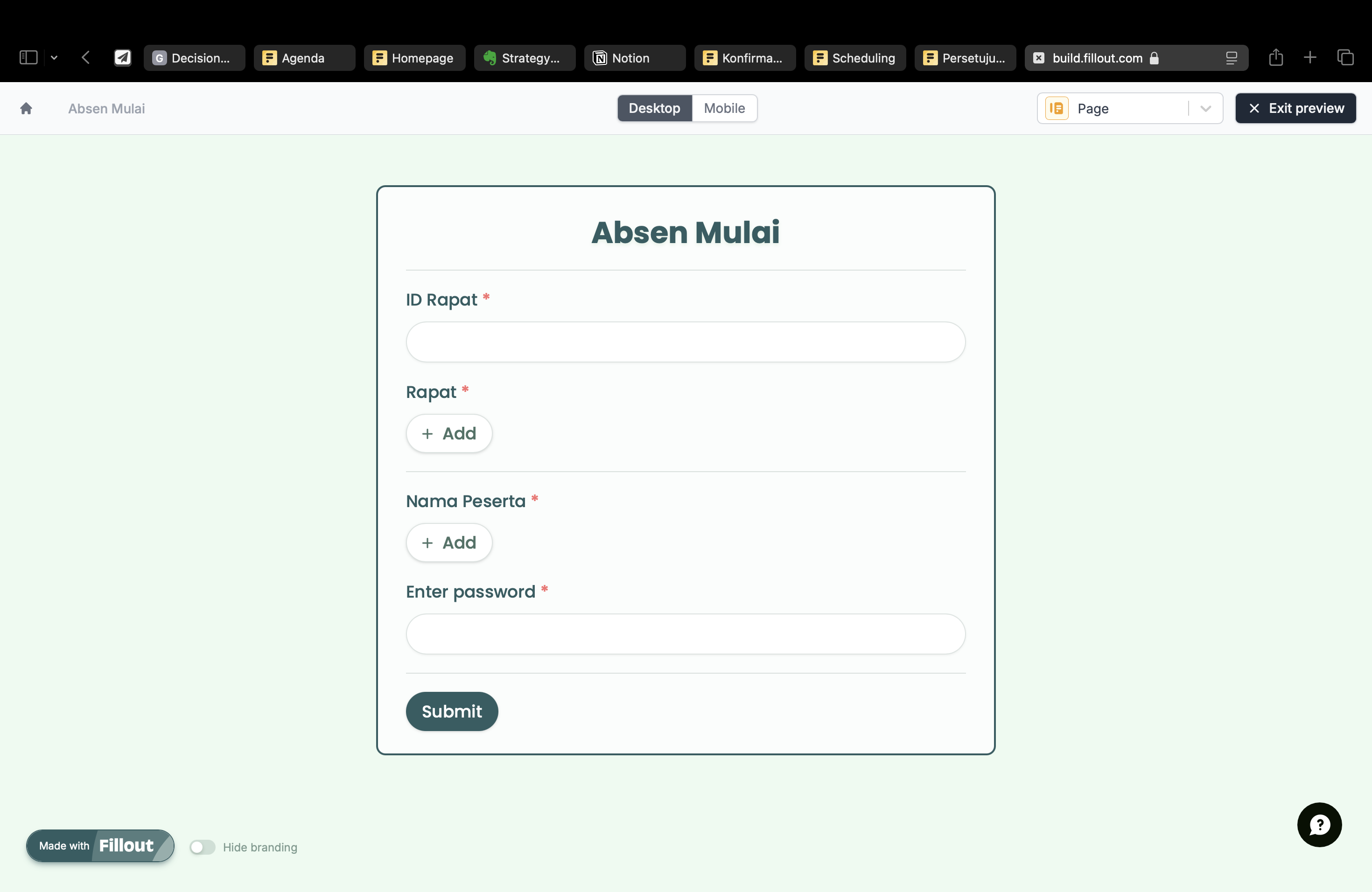
Task: Switch to the Scheduling tab
Action: click(x=855, y=58)
